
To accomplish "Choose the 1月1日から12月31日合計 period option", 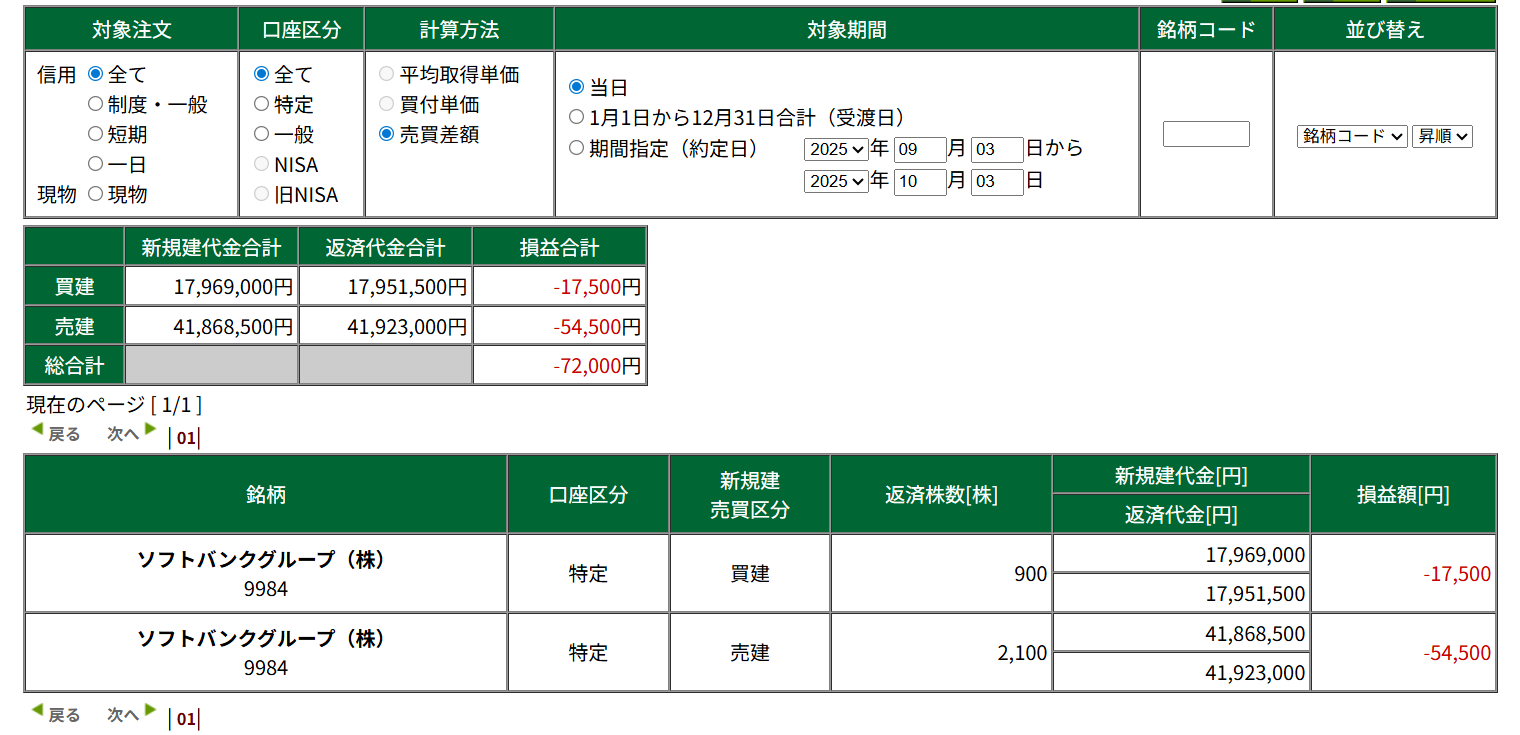I will click(576, 117).
